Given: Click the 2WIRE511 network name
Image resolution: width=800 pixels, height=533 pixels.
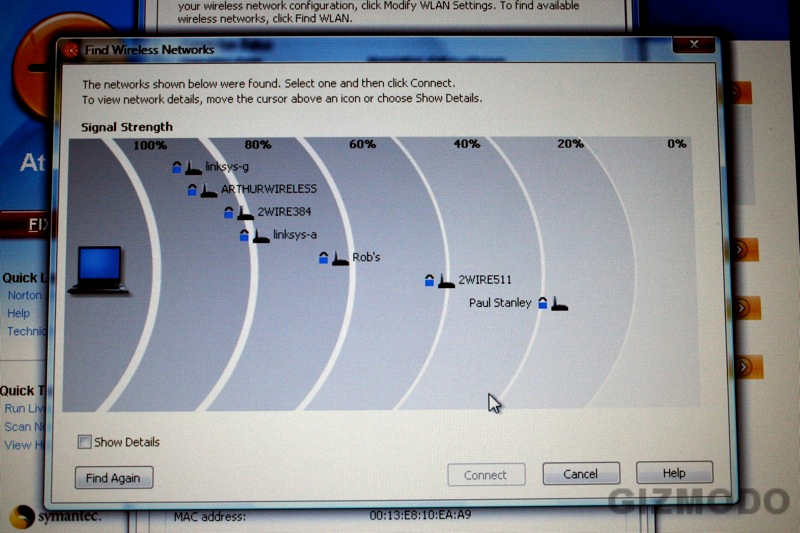Looking at the screenshot, I should coord(485,280).
